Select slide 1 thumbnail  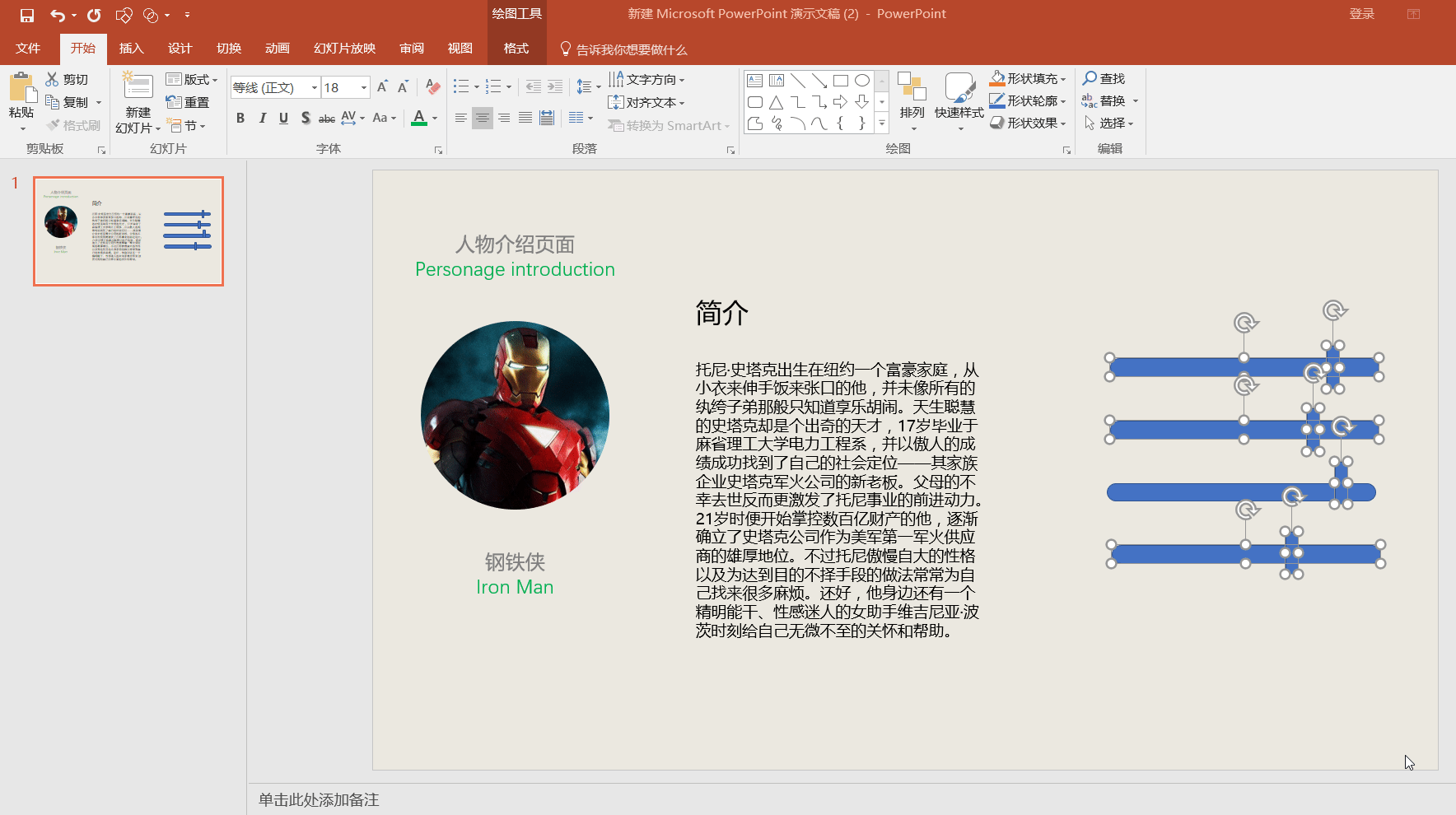click(128, 231)
